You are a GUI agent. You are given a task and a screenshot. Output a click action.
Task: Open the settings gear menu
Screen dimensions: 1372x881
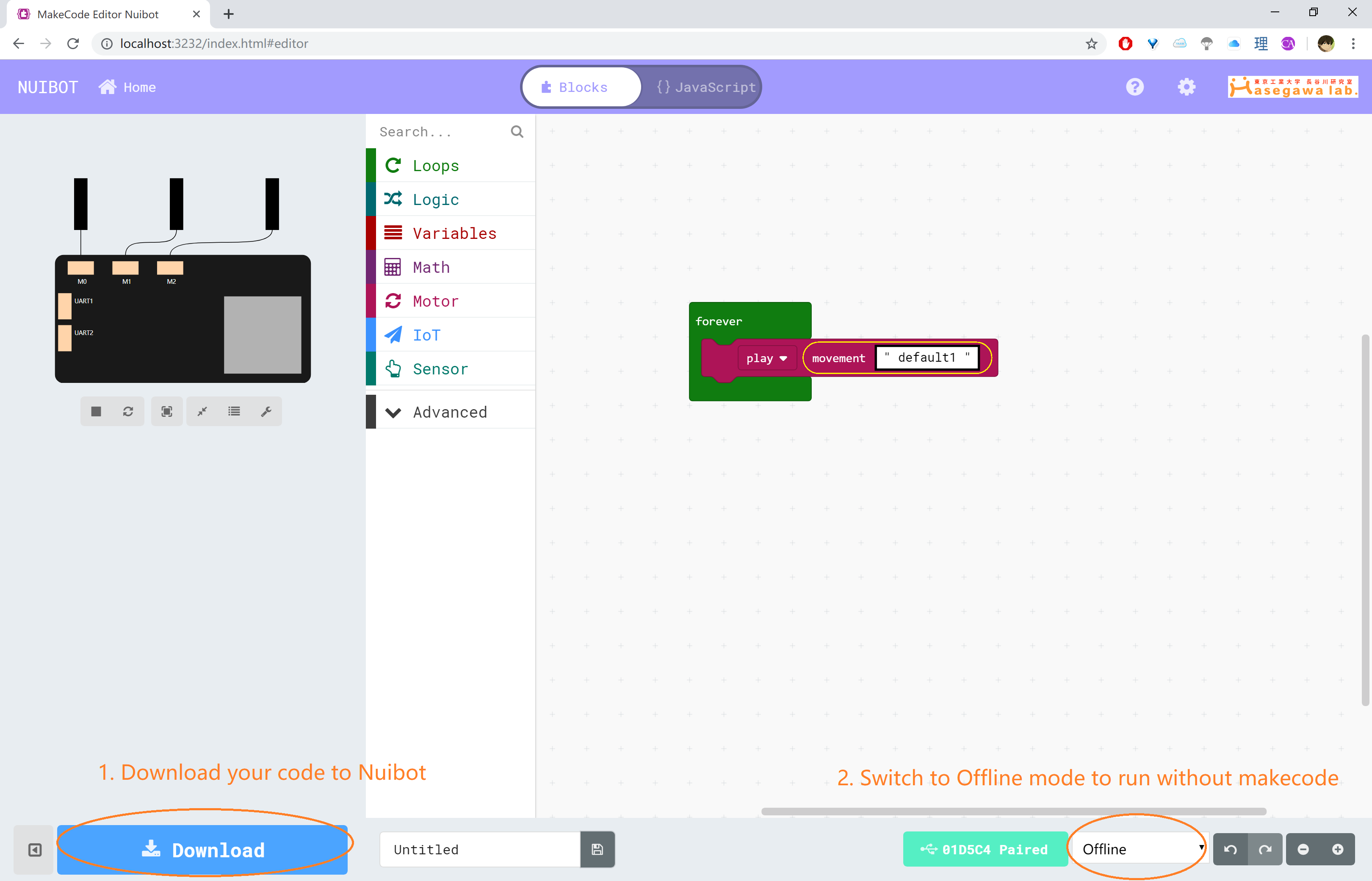click(x=1186, y=87)
